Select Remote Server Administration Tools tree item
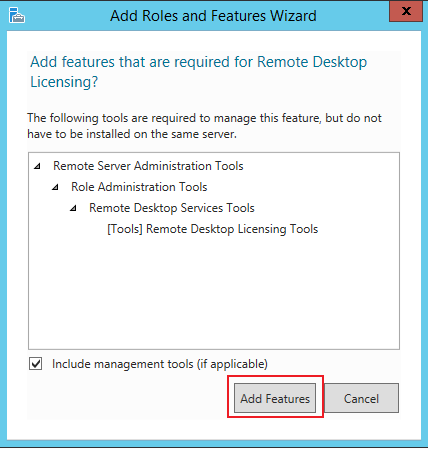The image size is (428, 449). pos(148,166)
